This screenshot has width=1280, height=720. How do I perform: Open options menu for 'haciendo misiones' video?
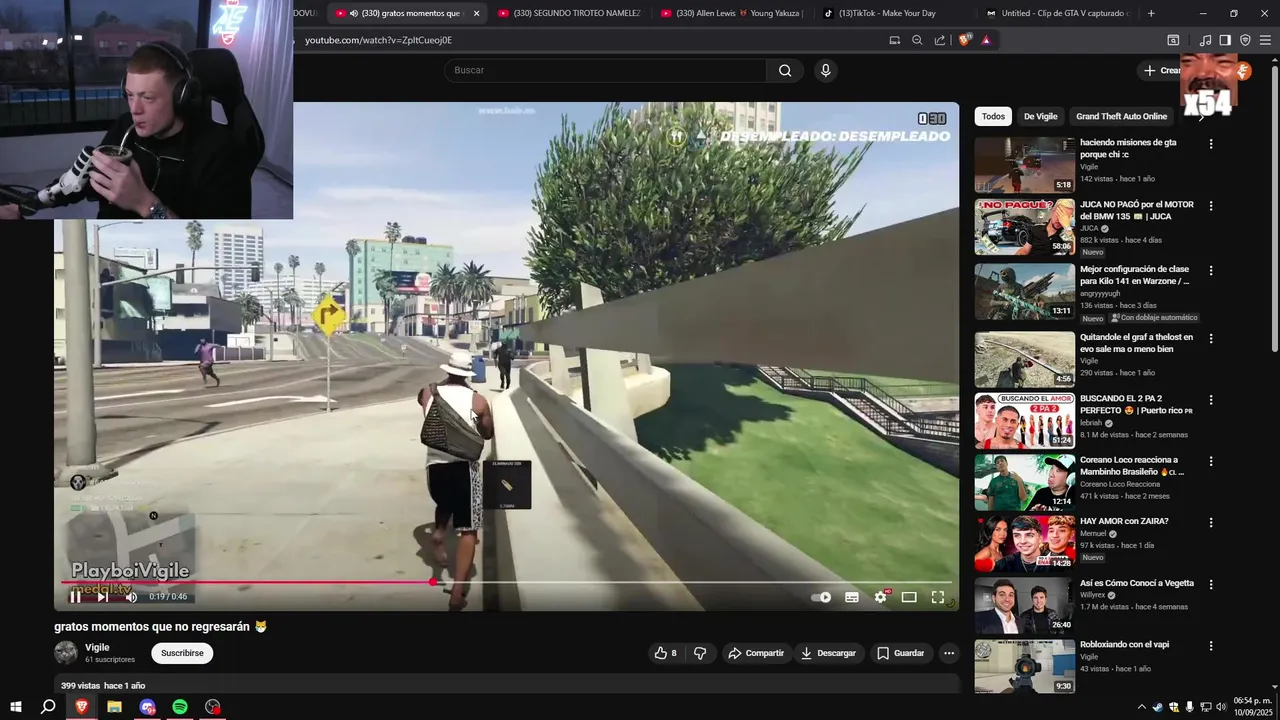click(1211, 144)
